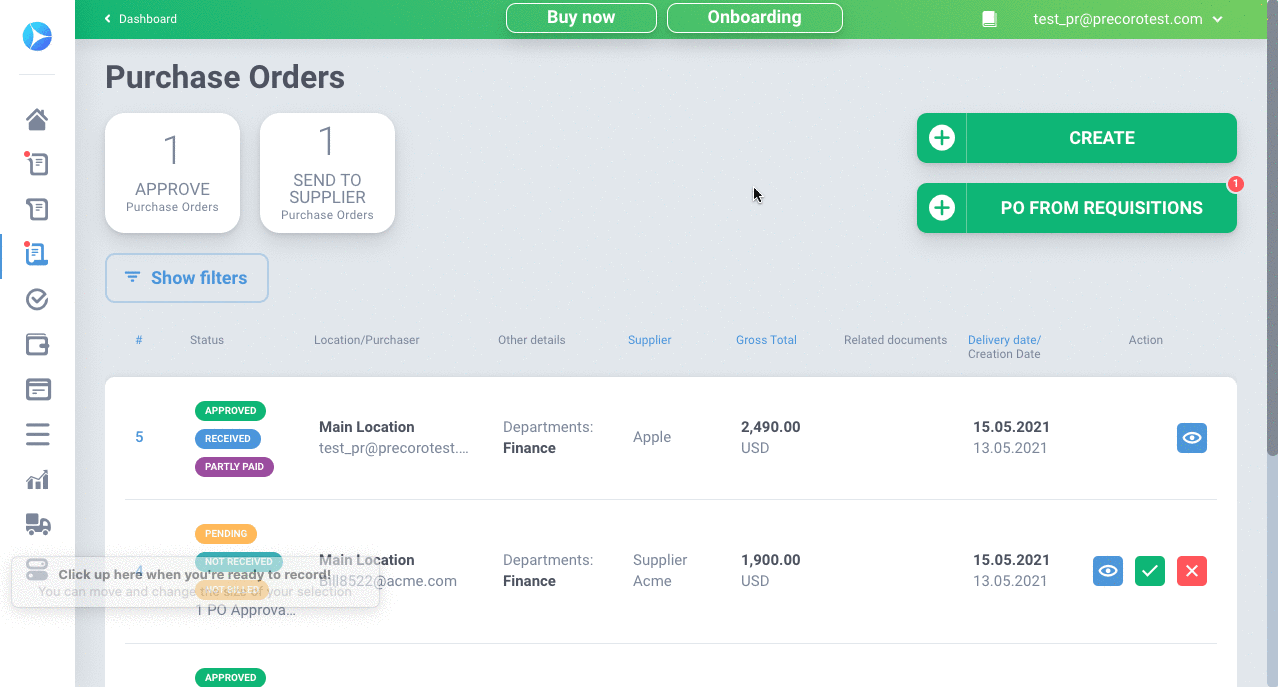Viewport: 1278px width, 687px height.
Task: Open the delivery truck sidebar icon
Action: pyautogui.click(x=37, y=524)
